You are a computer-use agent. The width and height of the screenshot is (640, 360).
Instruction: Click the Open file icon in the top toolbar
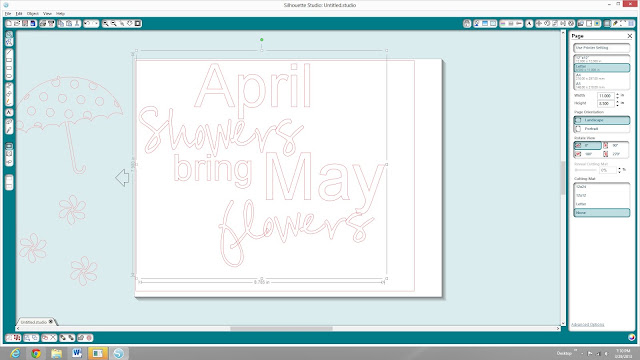pyautogui.click(x=17, y=24)
